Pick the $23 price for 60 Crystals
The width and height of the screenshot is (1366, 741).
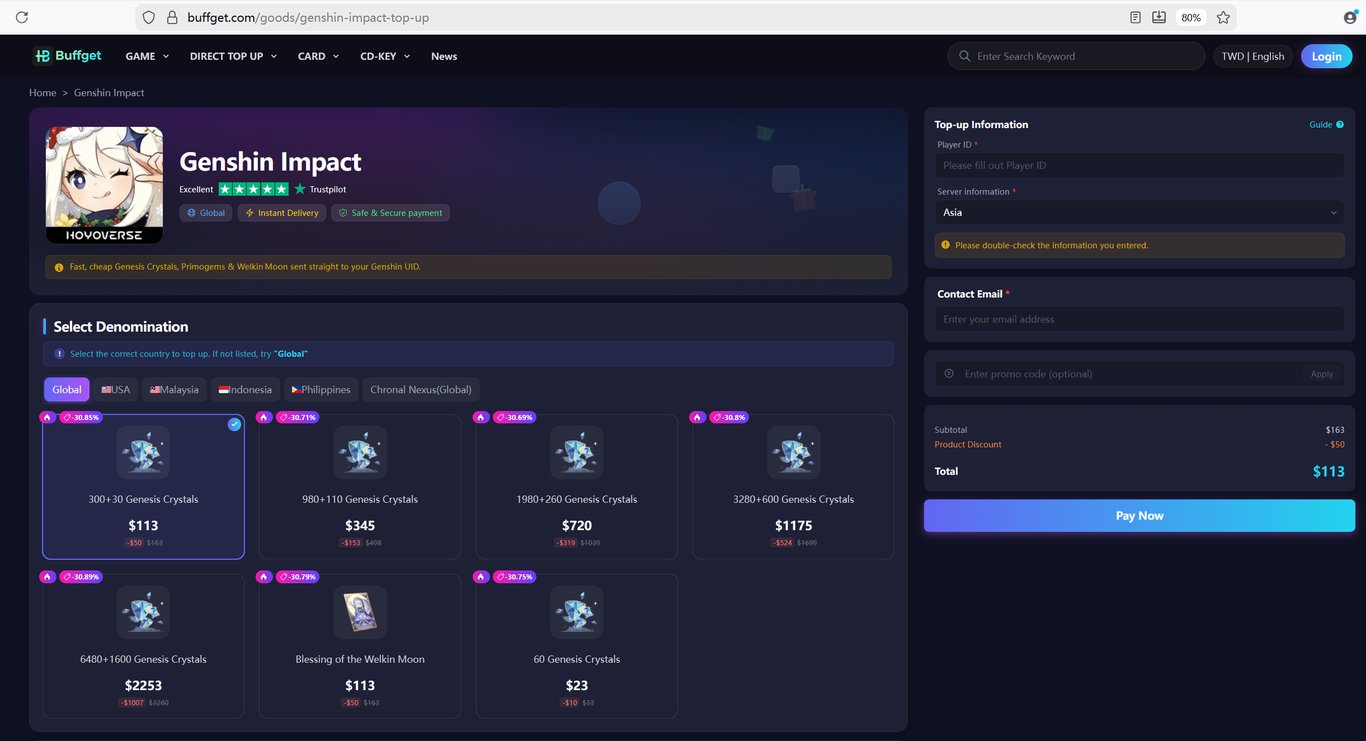577,686
